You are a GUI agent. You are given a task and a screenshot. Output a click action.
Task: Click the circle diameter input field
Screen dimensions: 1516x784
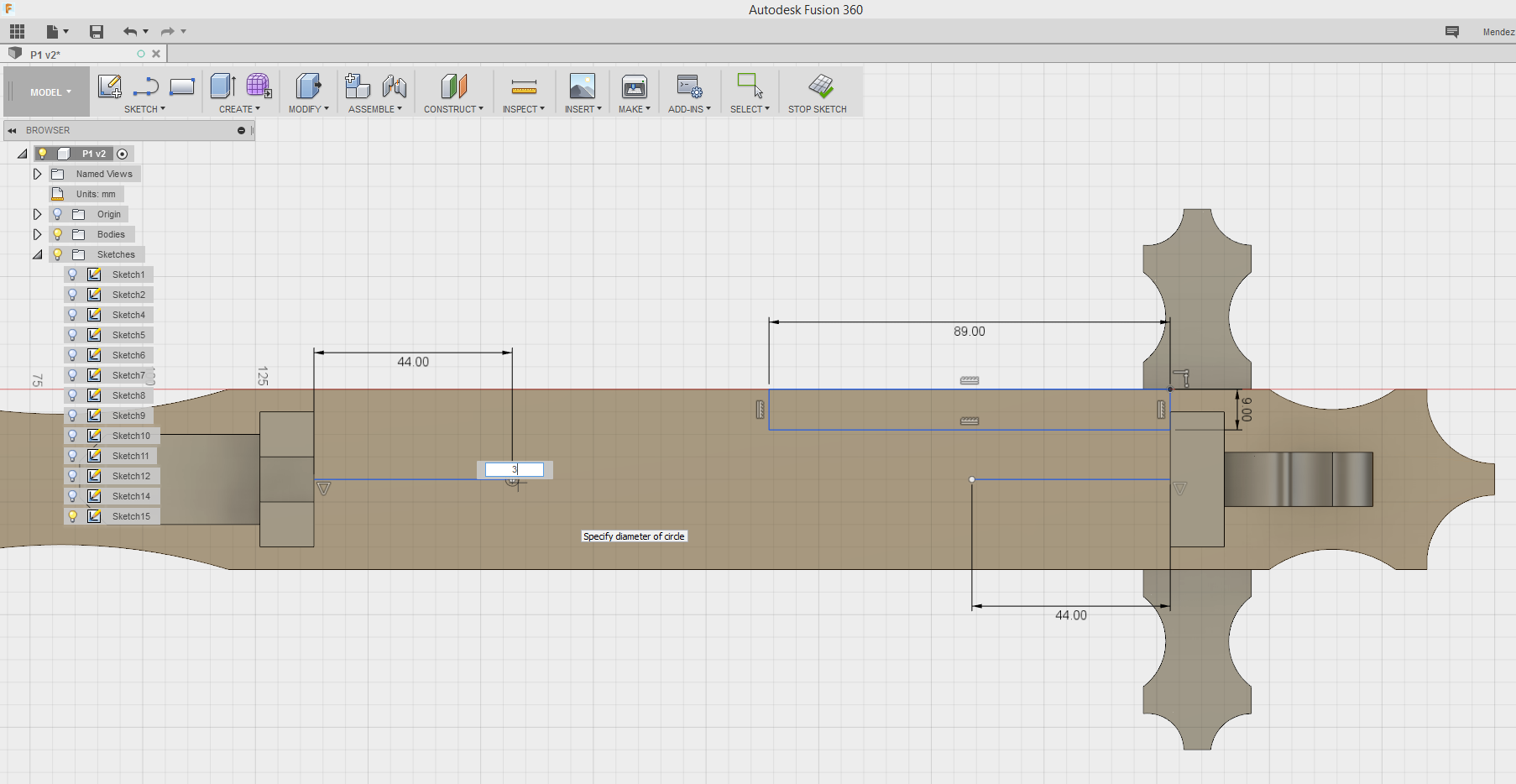(x=515, y=470)
